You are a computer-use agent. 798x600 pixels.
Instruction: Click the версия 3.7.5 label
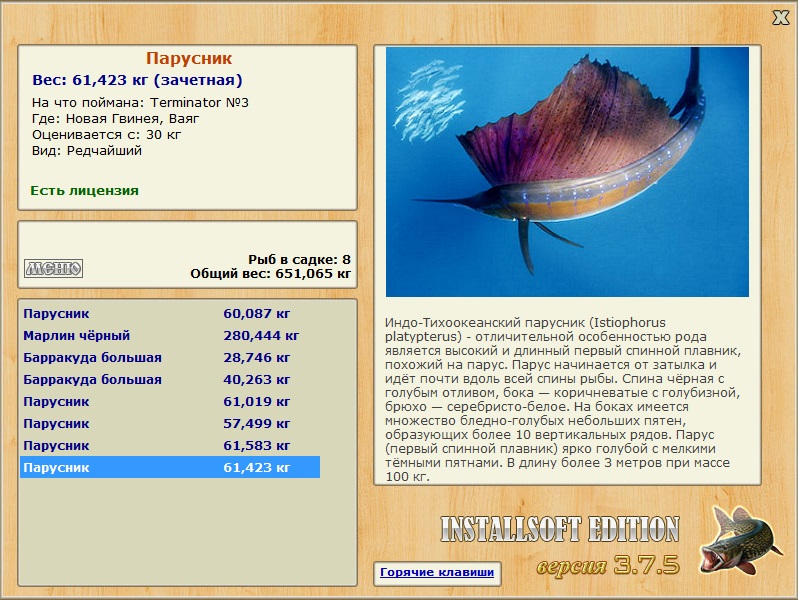[607, 566]
